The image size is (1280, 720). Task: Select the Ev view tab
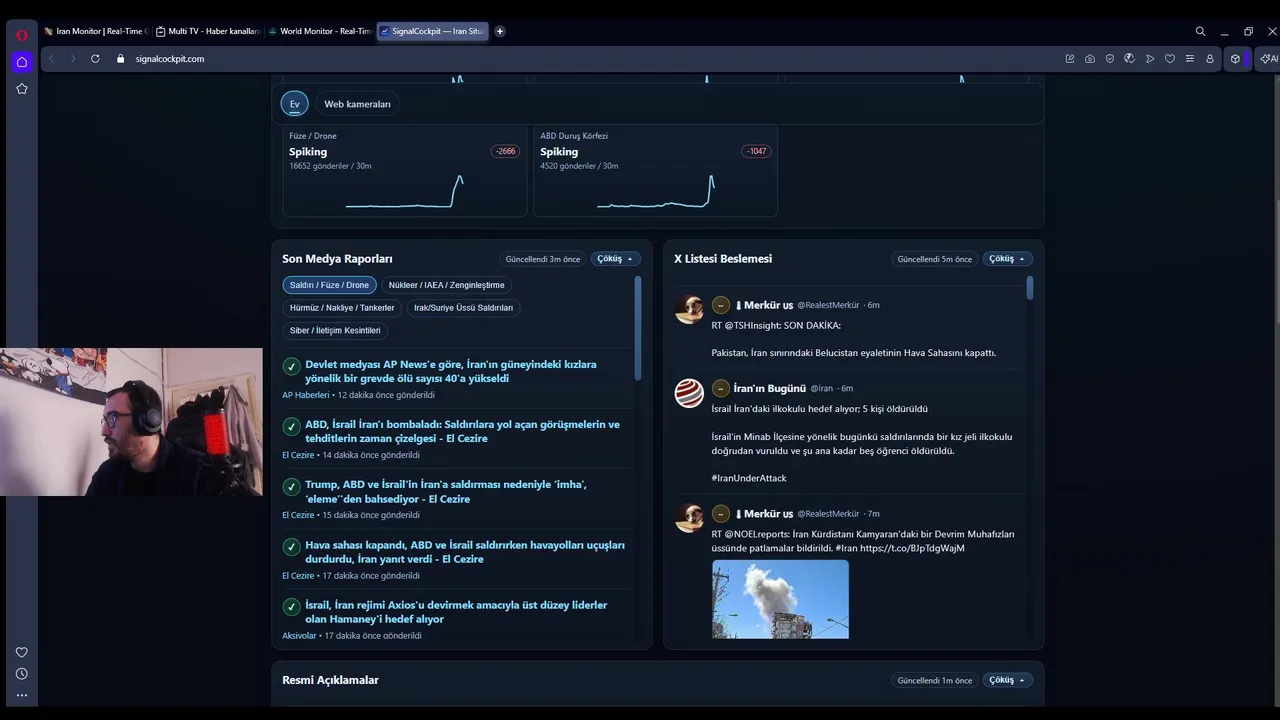point(295,104)
